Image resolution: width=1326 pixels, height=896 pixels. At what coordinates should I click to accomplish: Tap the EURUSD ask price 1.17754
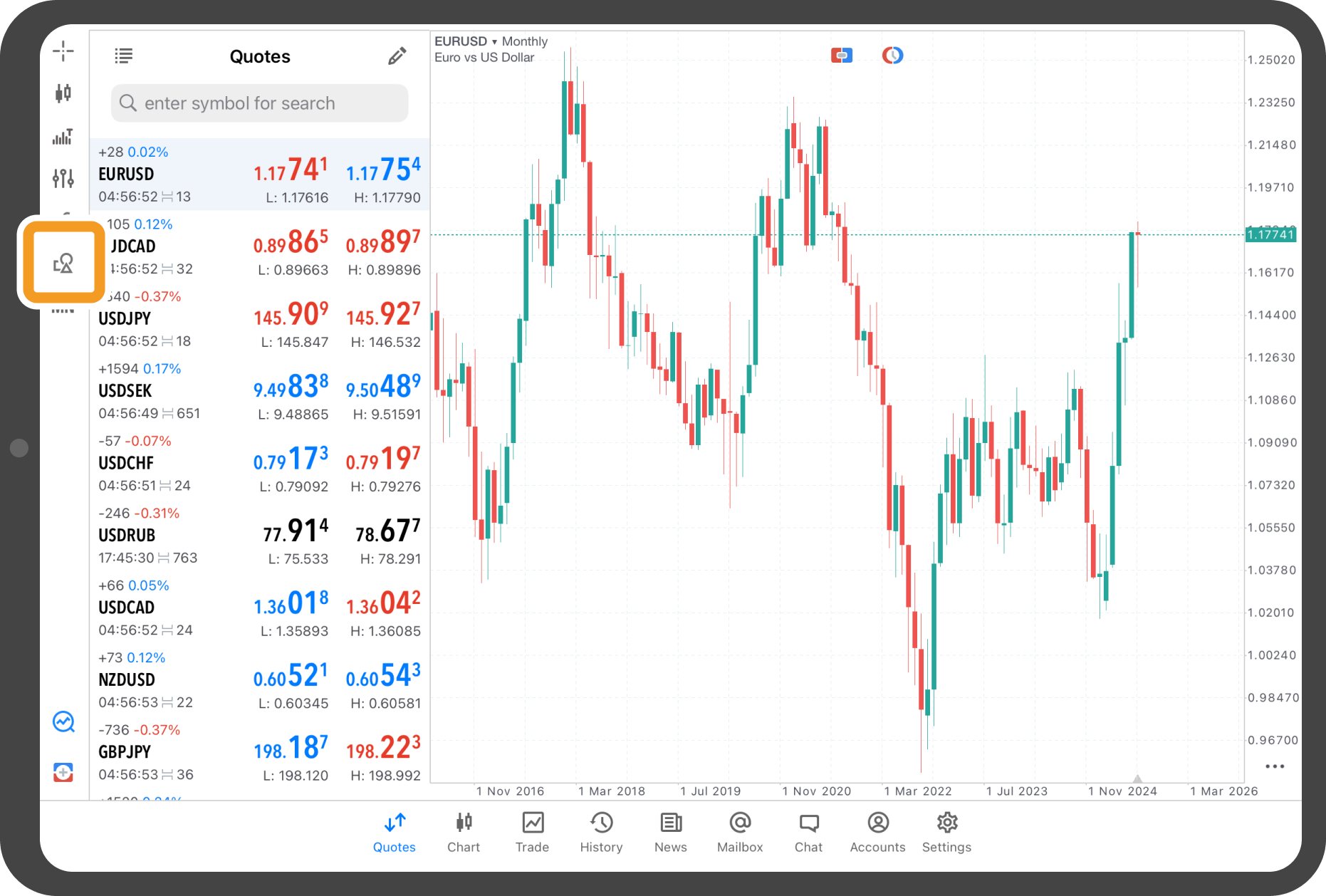click(x=383, y=170)
